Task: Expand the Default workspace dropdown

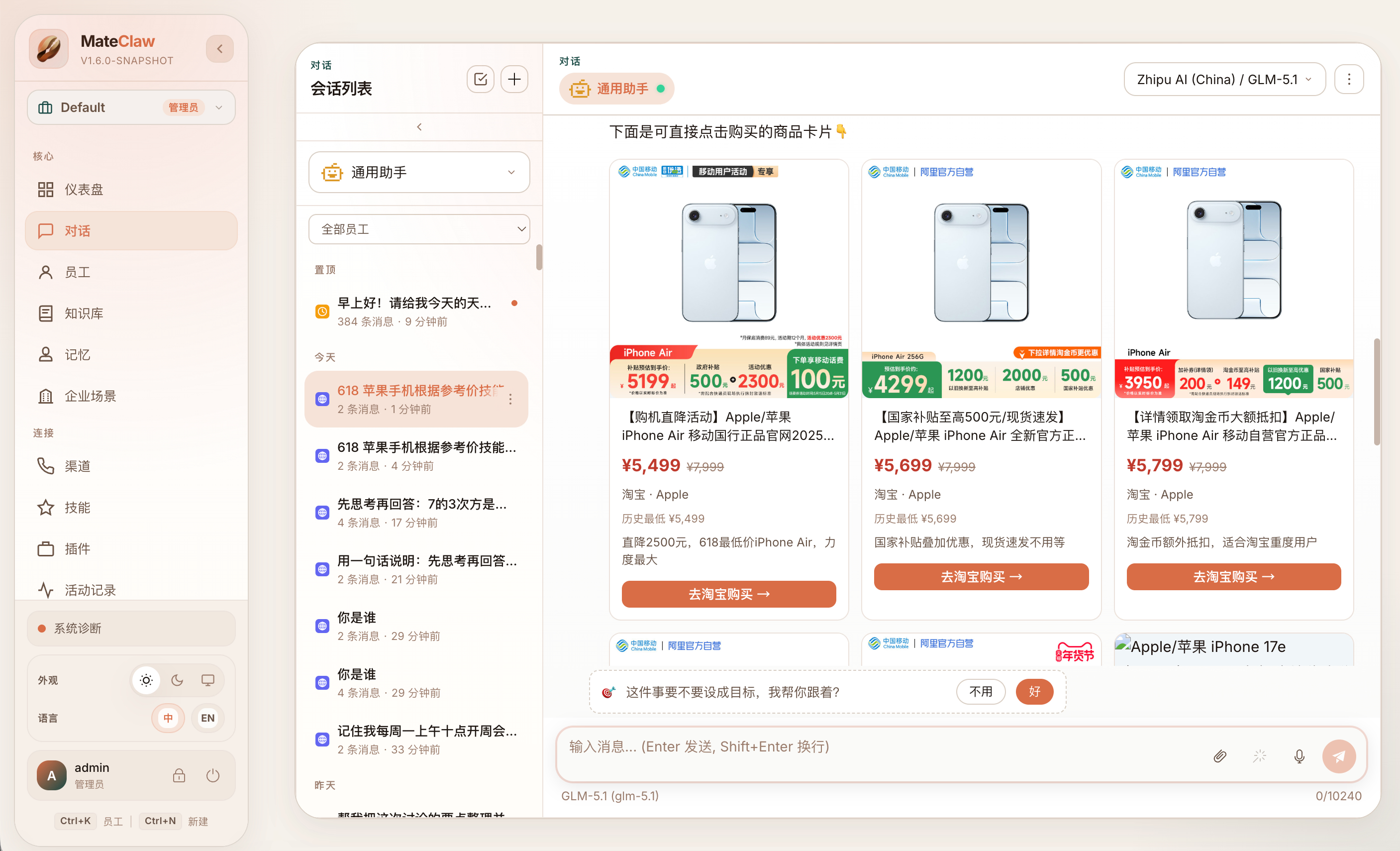Action: (131, 107)
